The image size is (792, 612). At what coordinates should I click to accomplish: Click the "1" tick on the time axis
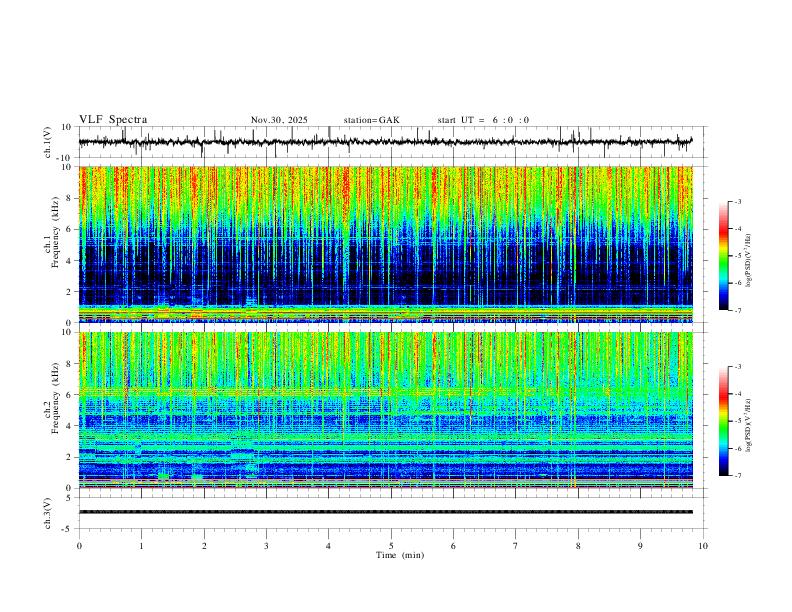click(x=141, y=546)
